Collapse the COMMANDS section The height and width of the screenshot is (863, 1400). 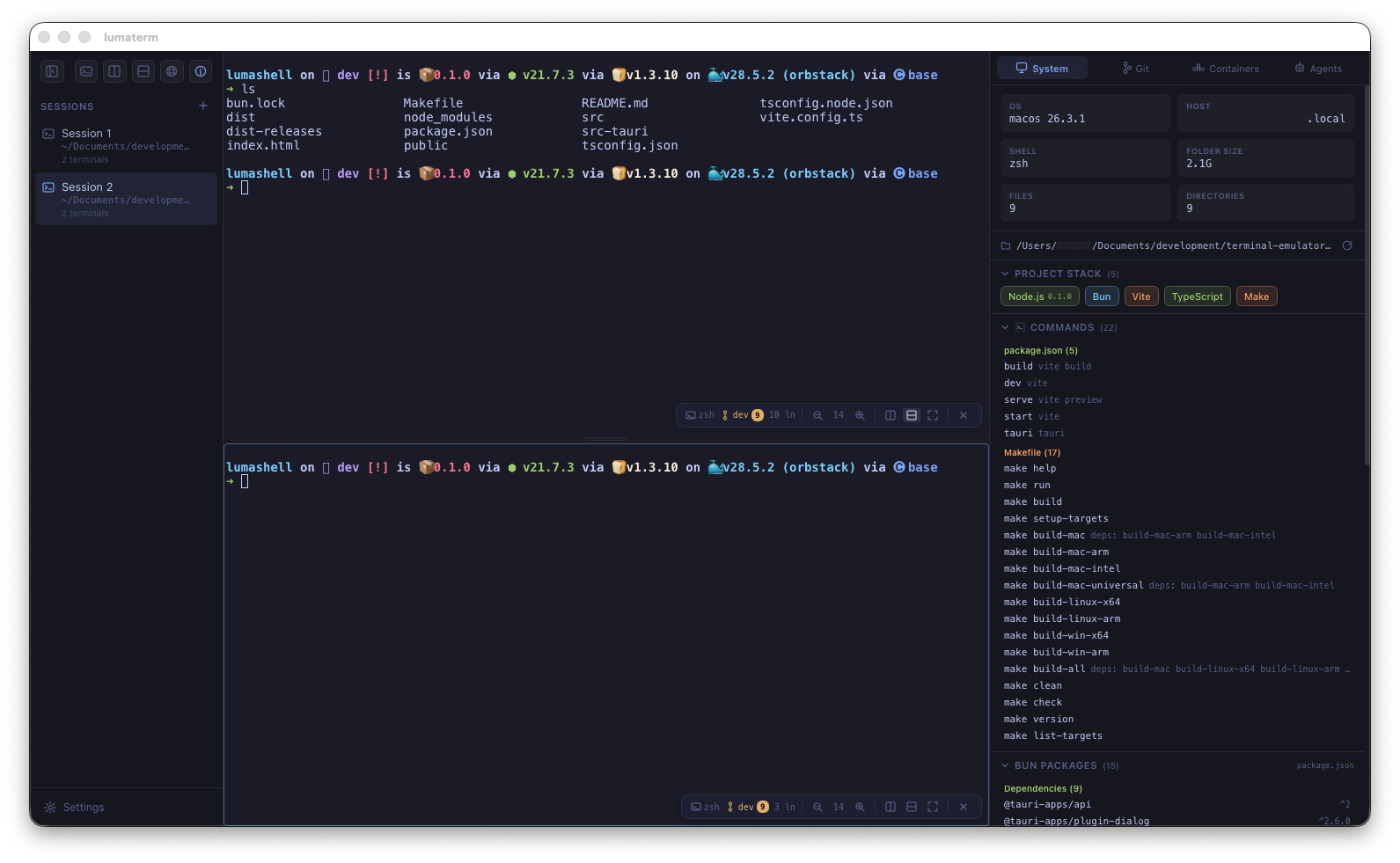[1005, 327]
